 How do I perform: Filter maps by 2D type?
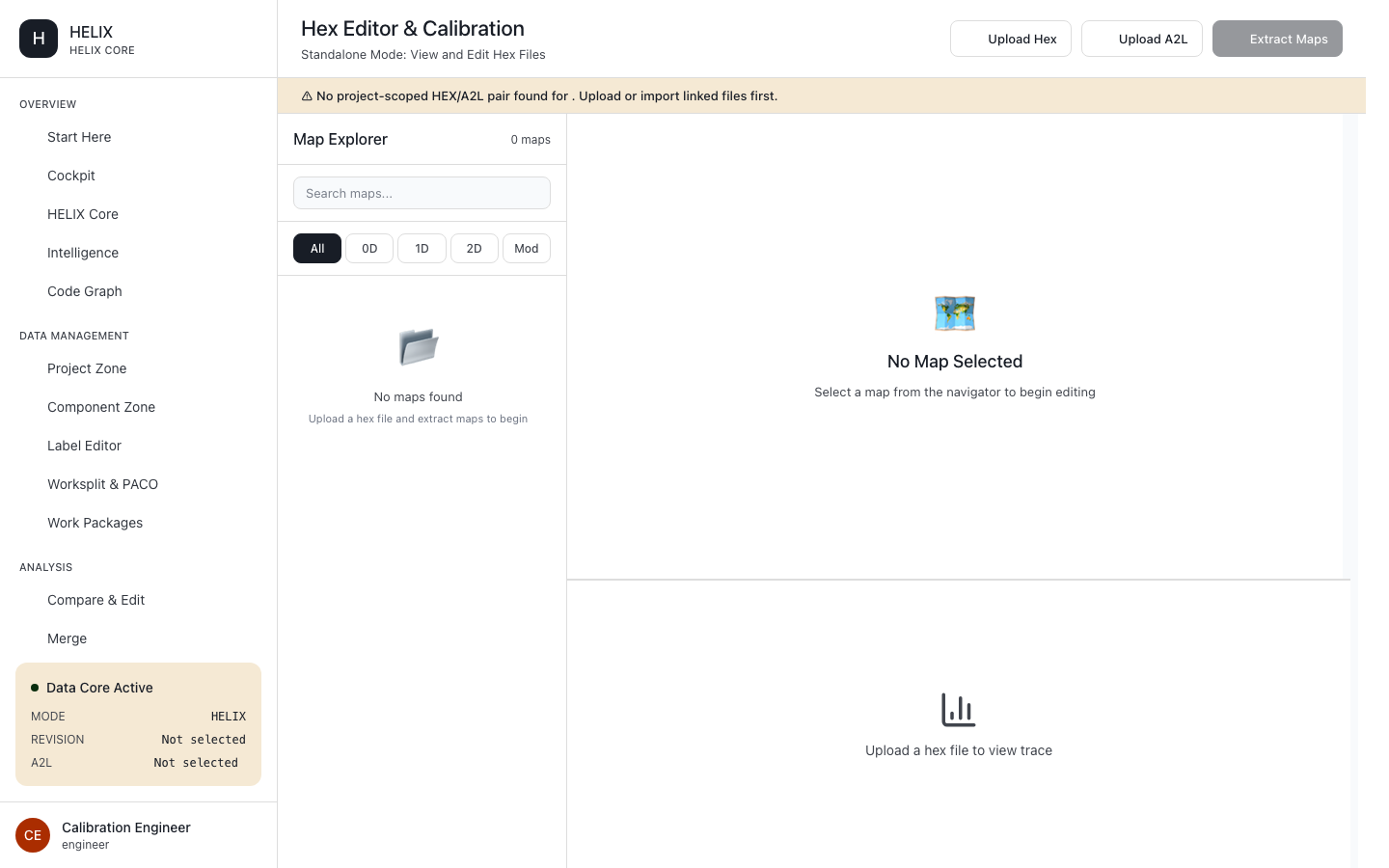pyautogui.click(x=475, y=248)
